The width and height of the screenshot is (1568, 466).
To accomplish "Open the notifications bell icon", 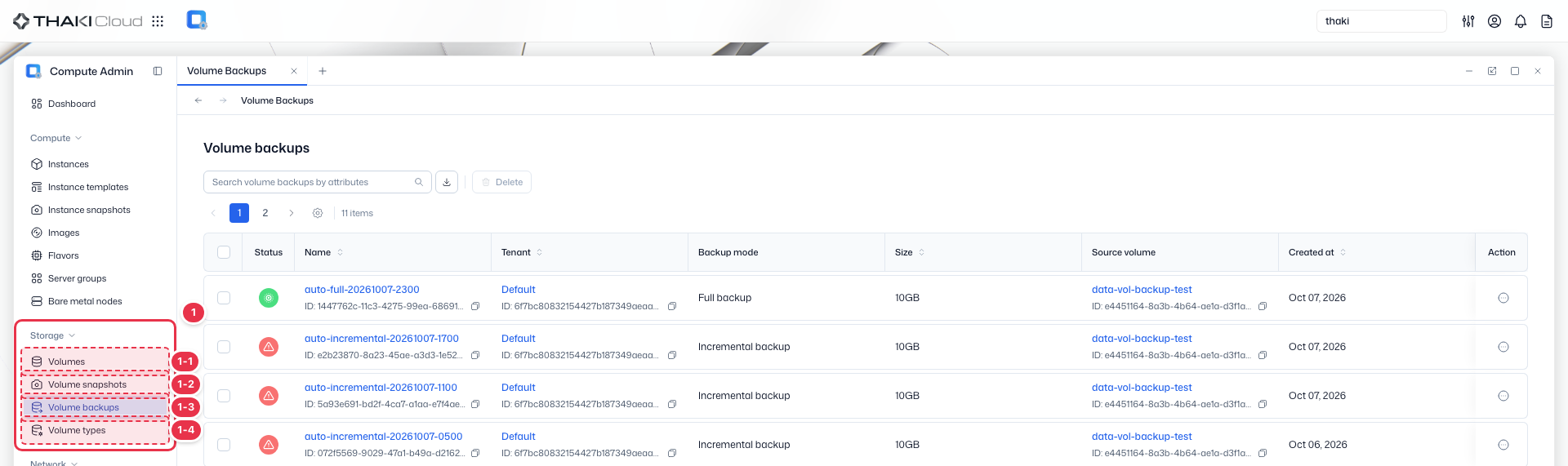I will (x=1521, y=21).
